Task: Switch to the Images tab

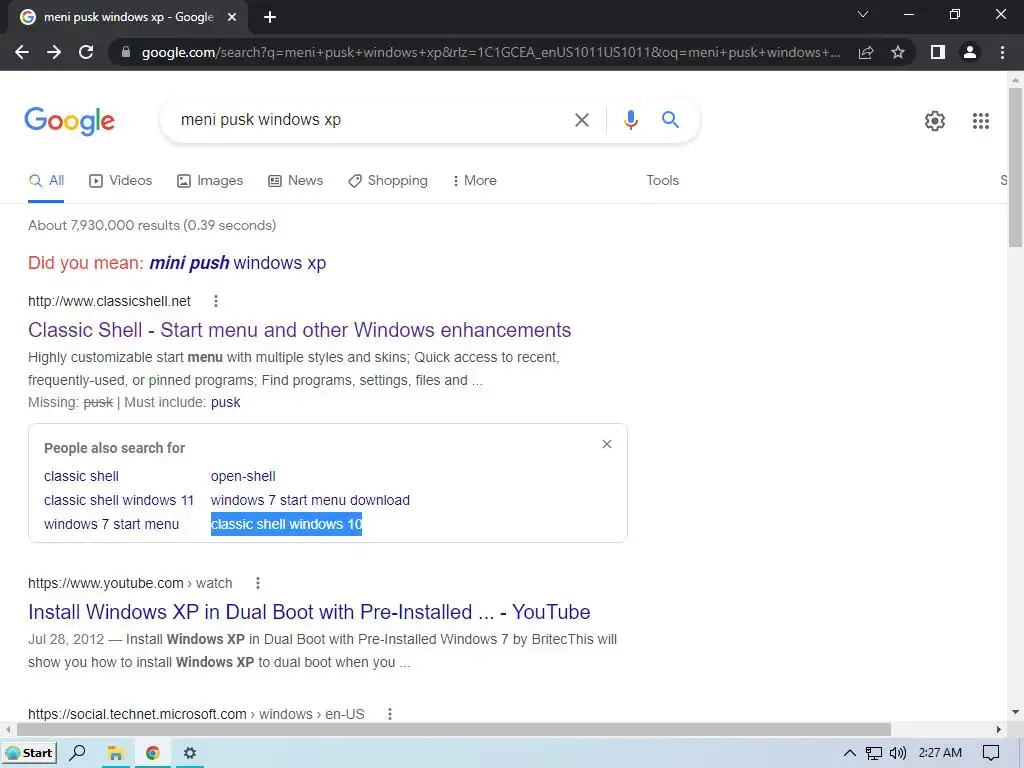Action: (210, 181)
